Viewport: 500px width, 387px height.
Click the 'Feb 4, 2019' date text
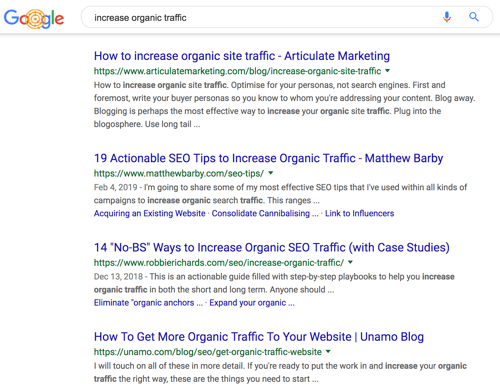tap(115, 187)
